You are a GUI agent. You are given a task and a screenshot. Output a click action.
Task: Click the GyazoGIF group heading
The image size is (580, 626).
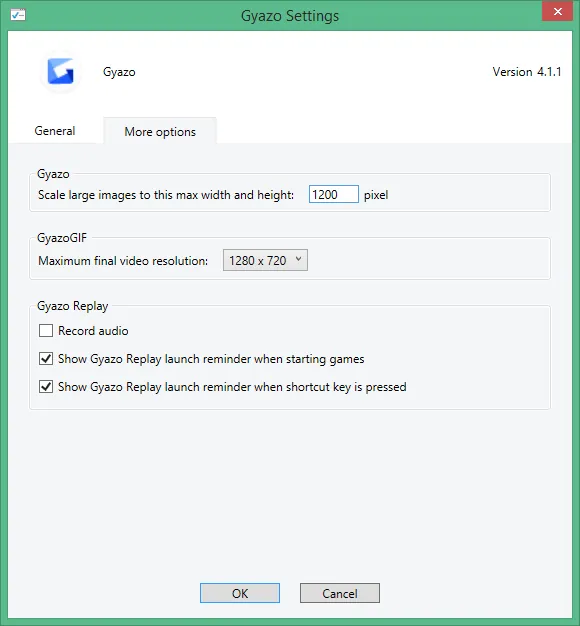pos(62,238)
